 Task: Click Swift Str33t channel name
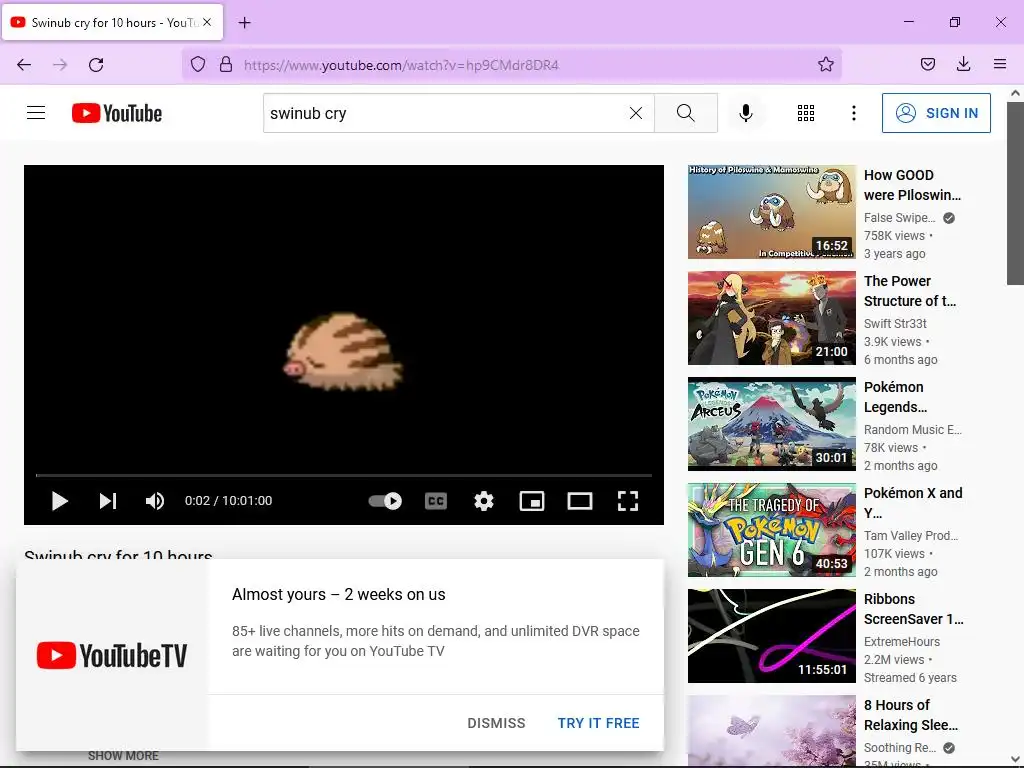[x=895, y=324]
